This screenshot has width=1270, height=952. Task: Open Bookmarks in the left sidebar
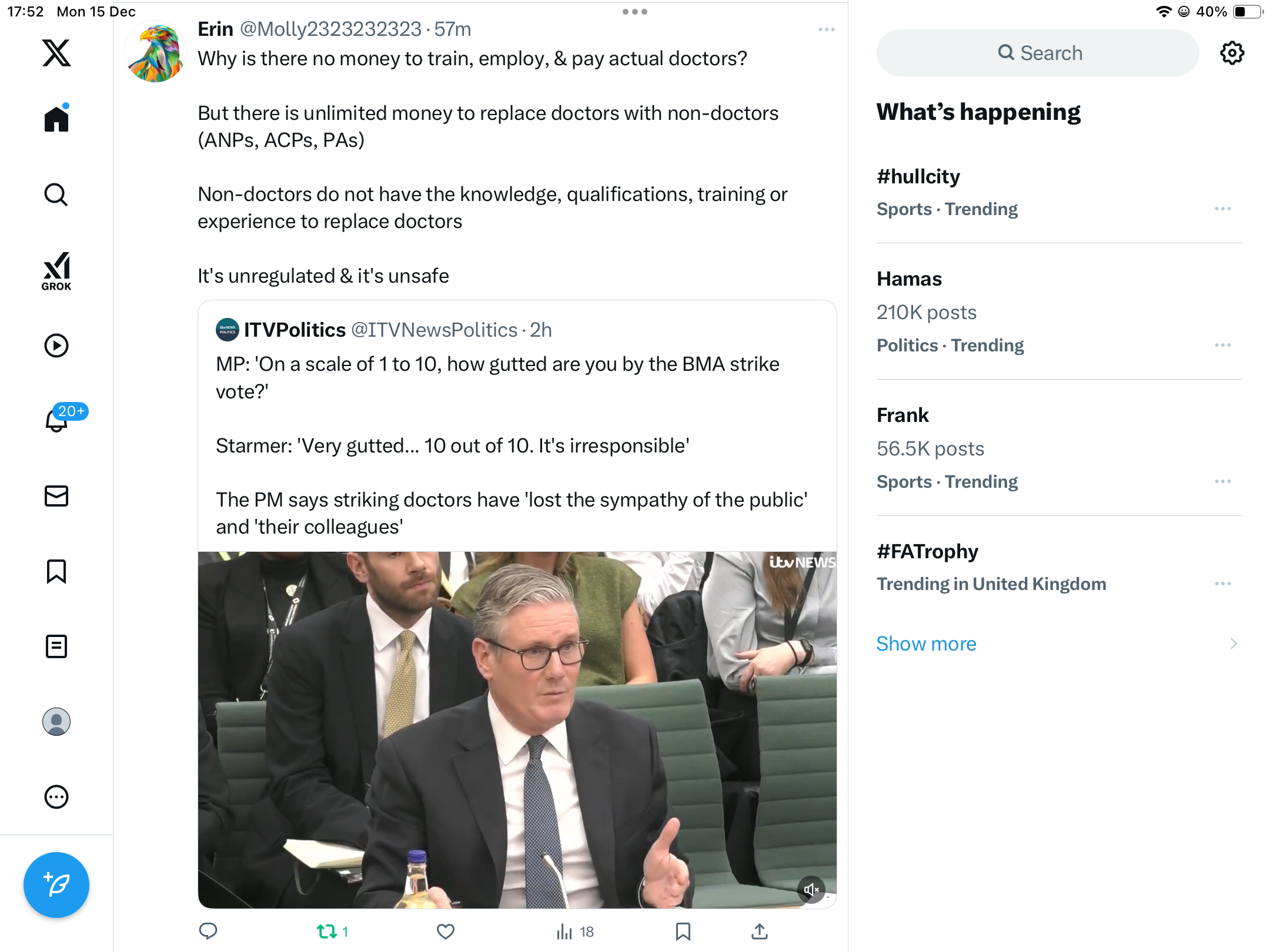[56, 571]
